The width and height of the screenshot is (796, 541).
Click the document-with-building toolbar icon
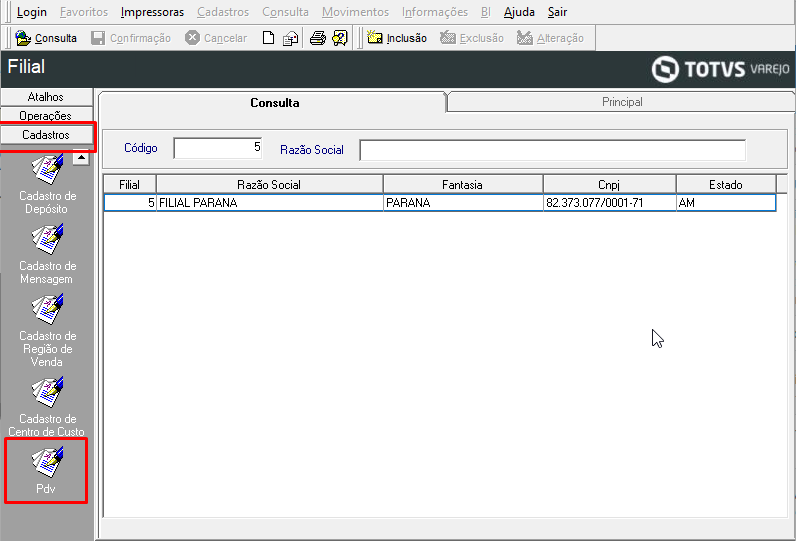[x=290, y=39]
